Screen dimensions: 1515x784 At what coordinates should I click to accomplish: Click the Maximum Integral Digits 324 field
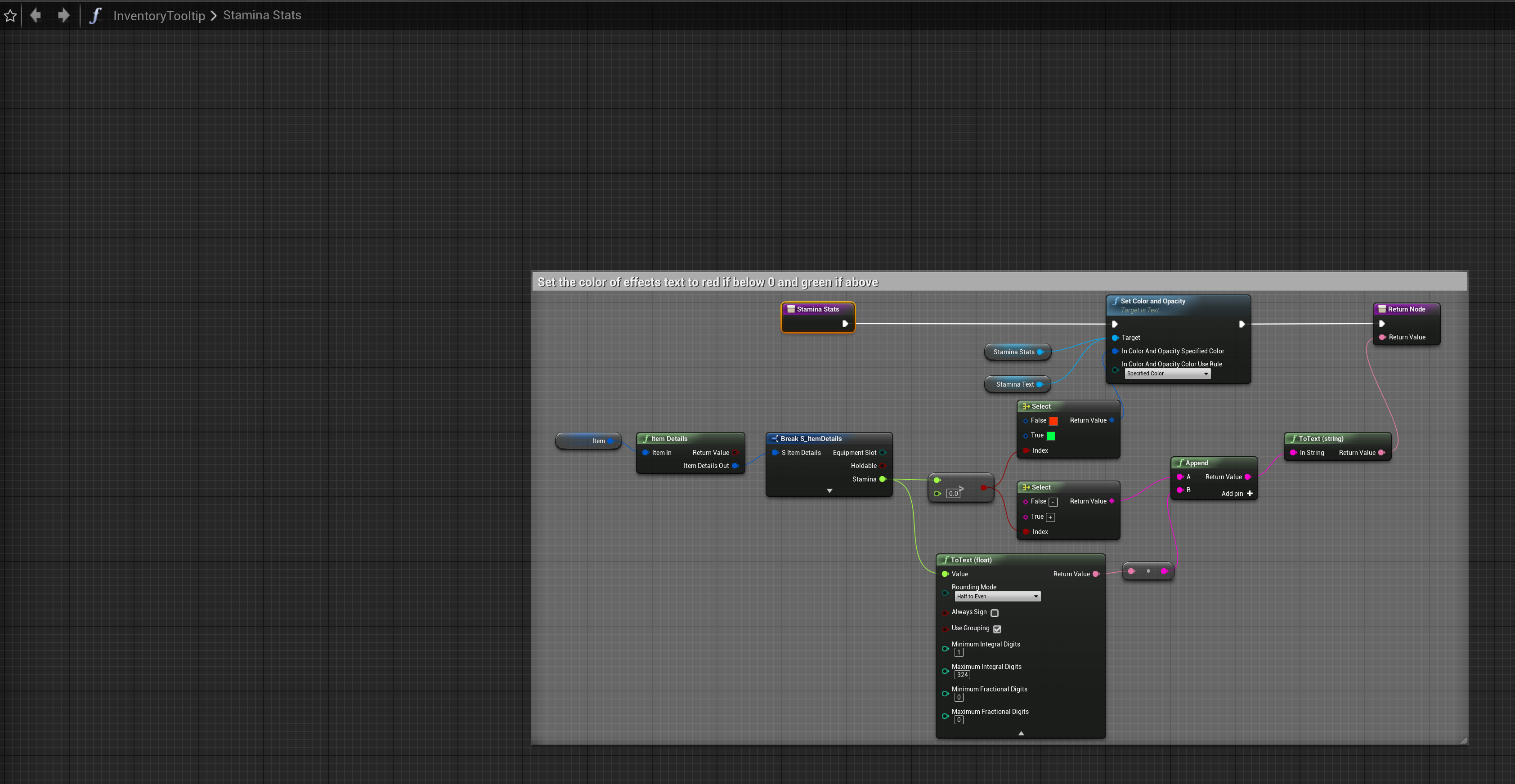[962, 675]
